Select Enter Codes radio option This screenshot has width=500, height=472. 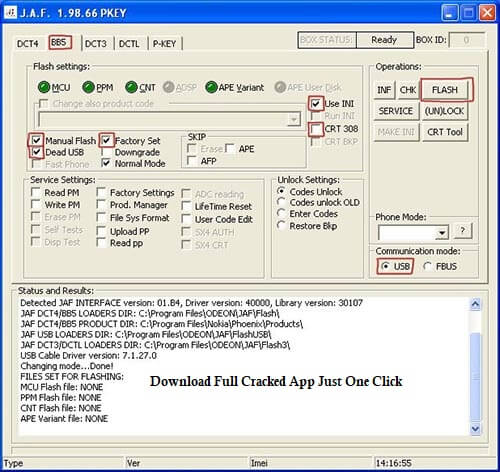(281, 213)
